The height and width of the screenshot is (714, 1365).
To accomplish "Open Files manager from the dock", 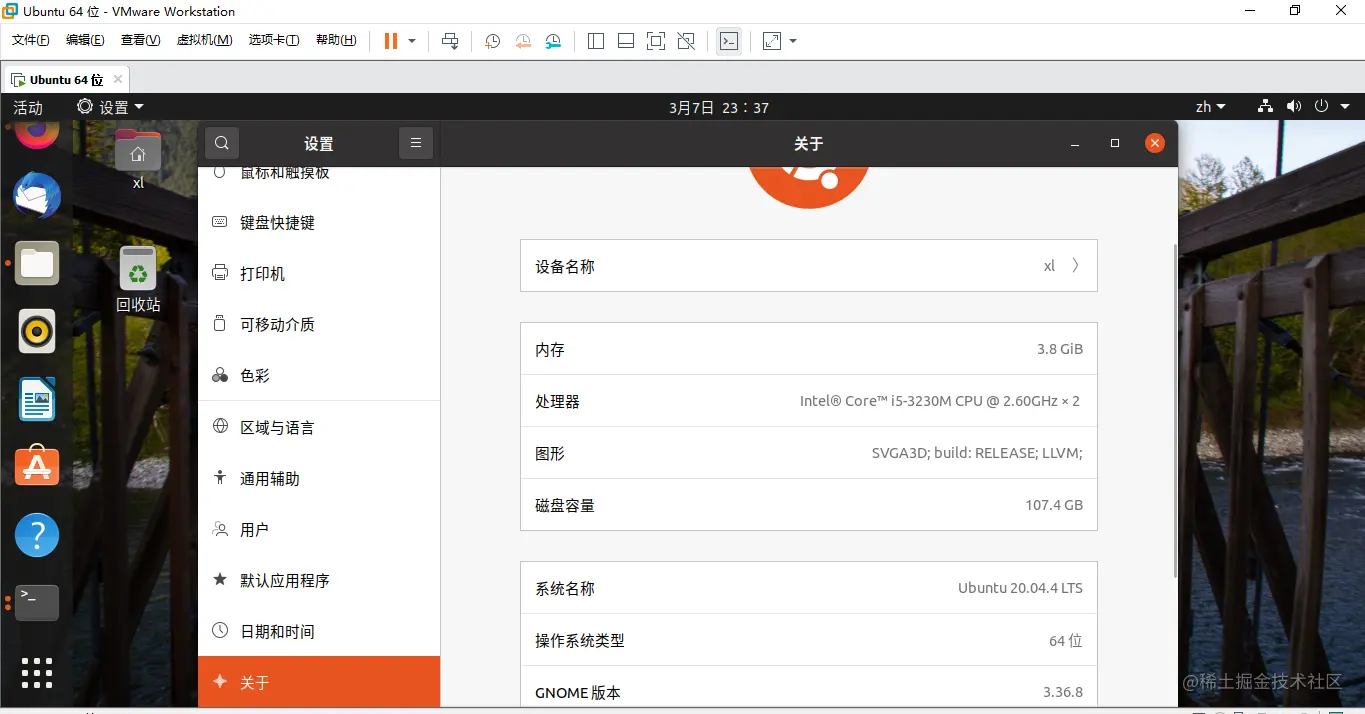I will click(x=37, y=263).
